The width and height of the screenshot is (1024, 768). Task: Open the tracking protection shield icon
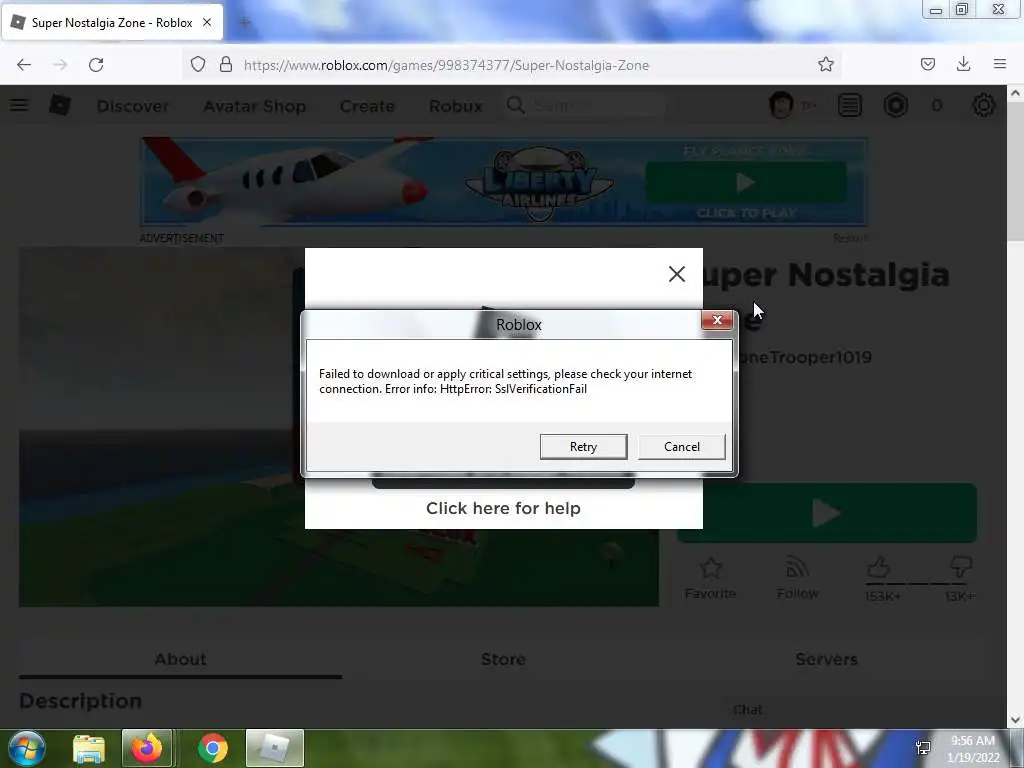198,65
